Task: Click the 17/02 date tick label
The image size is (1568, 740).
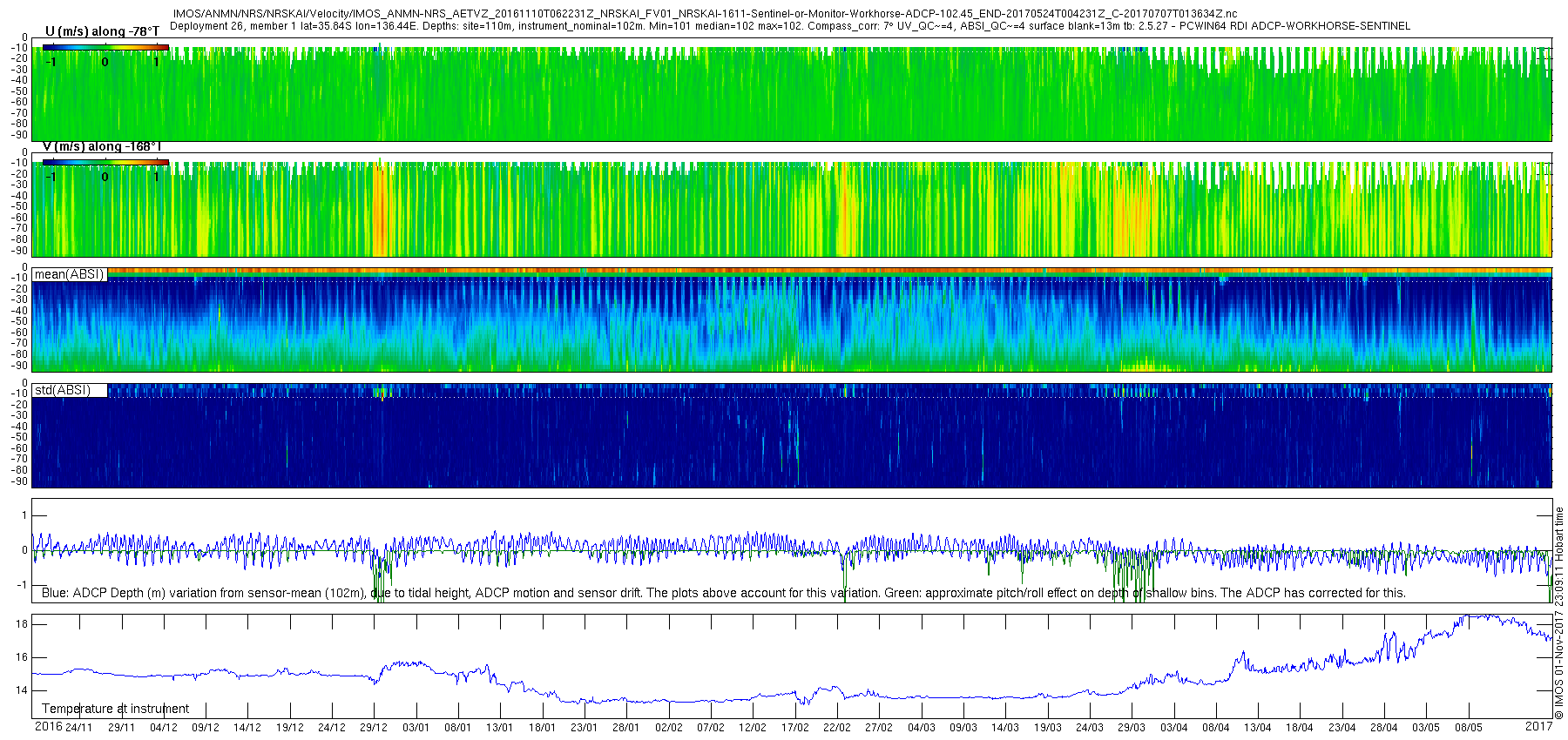Action: (x=794, y=728)
